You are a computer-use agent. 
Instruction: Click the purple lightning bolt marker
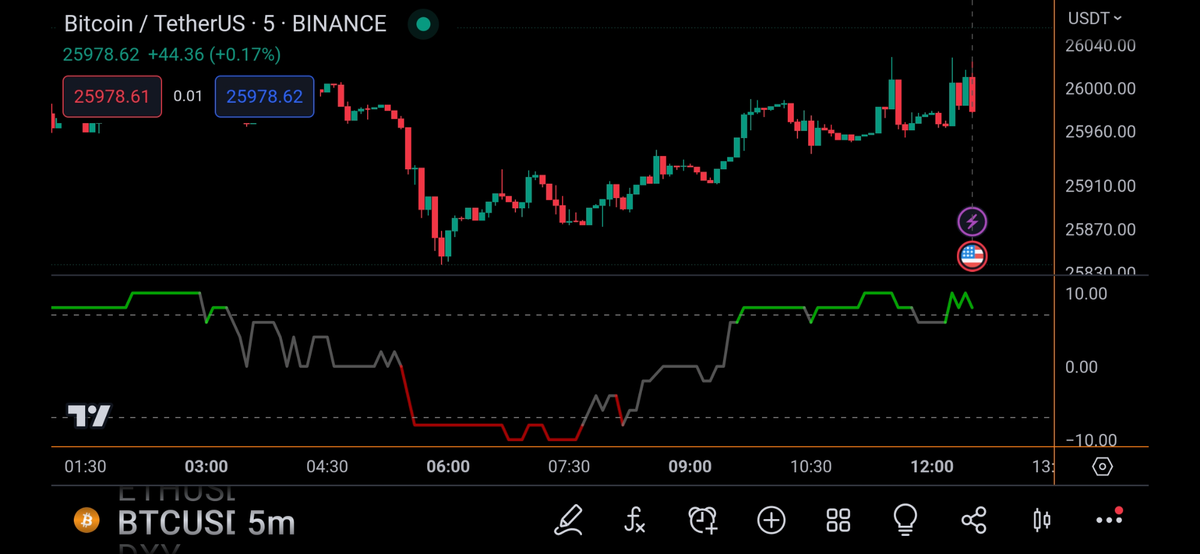pyautogui.click(x=972, y=221)
